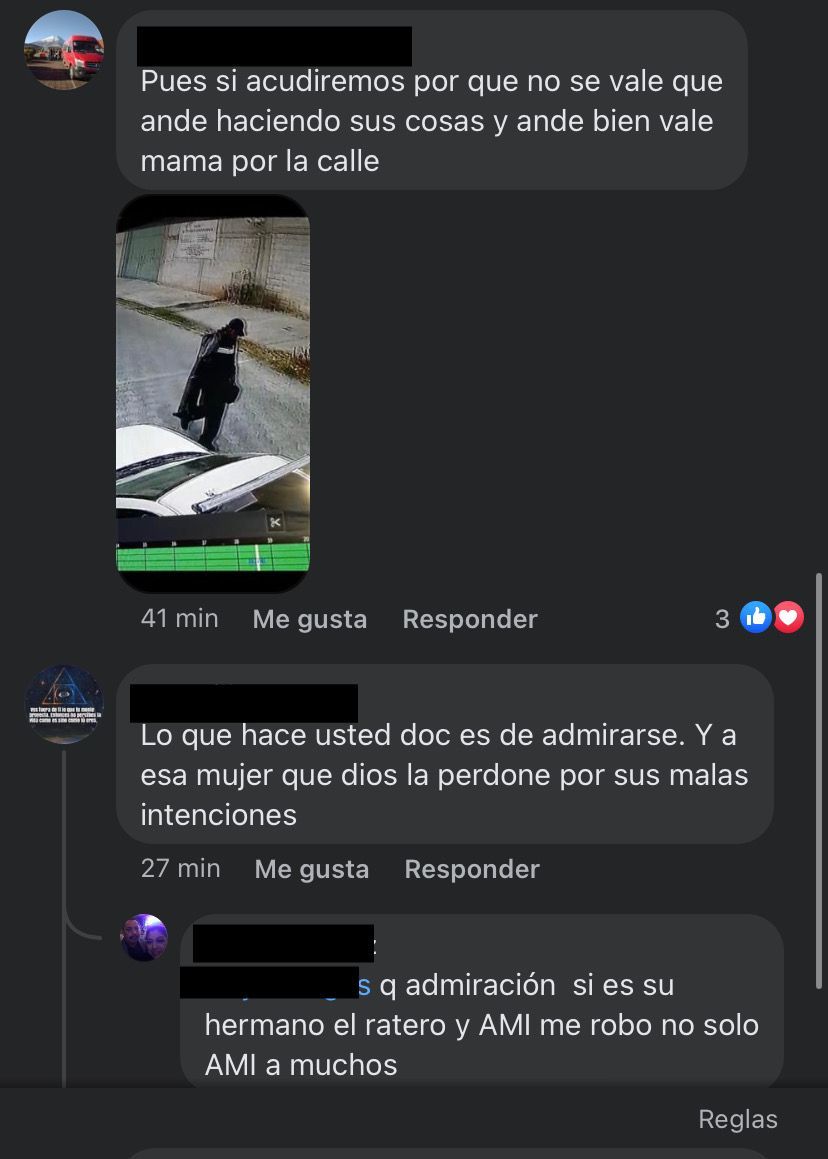Reply to the comment posted 41 min ago
Viewport: 828px width, 1159px height.
coord(470,619)
